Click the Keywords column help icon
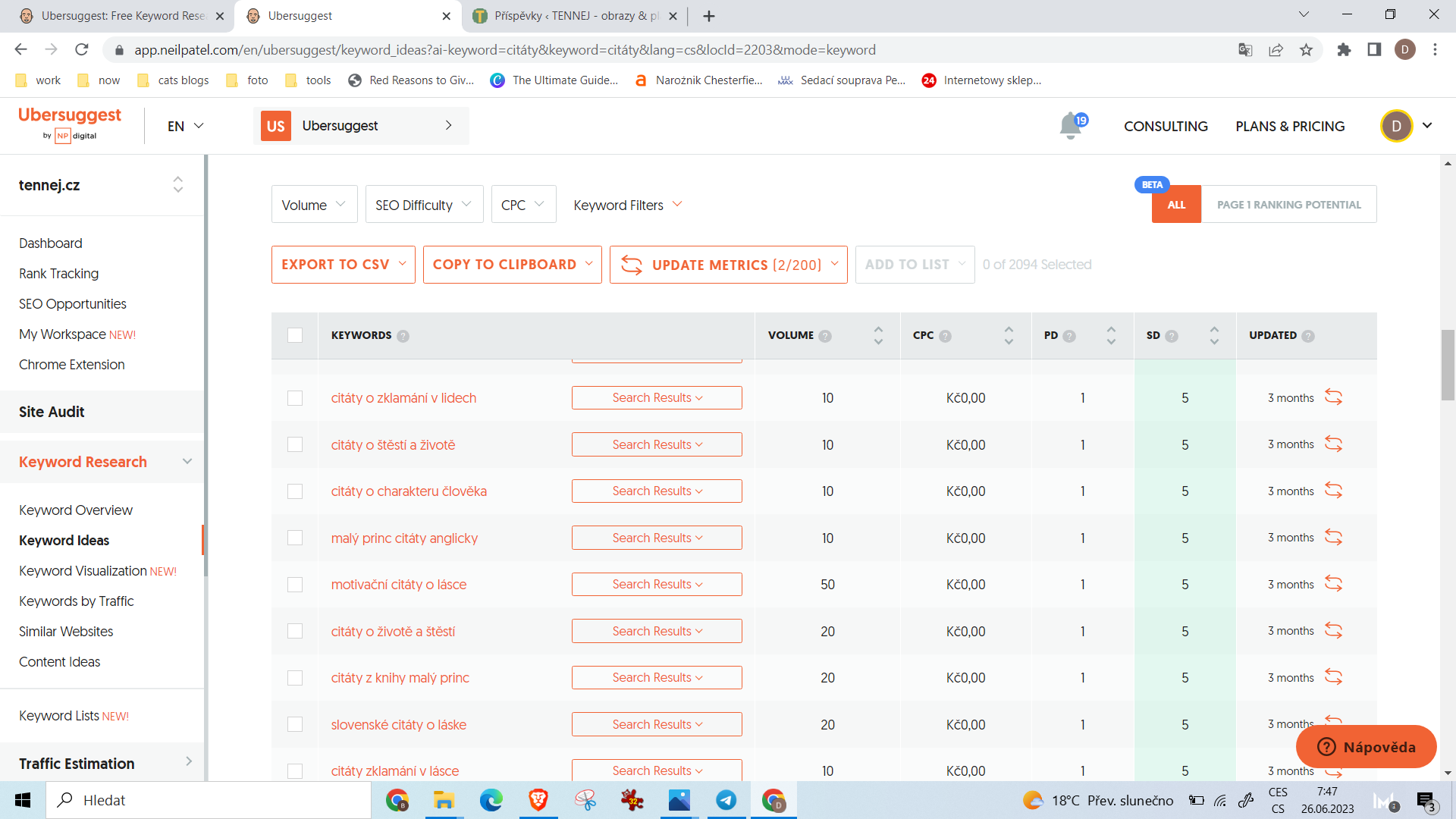 pos(403,336)
